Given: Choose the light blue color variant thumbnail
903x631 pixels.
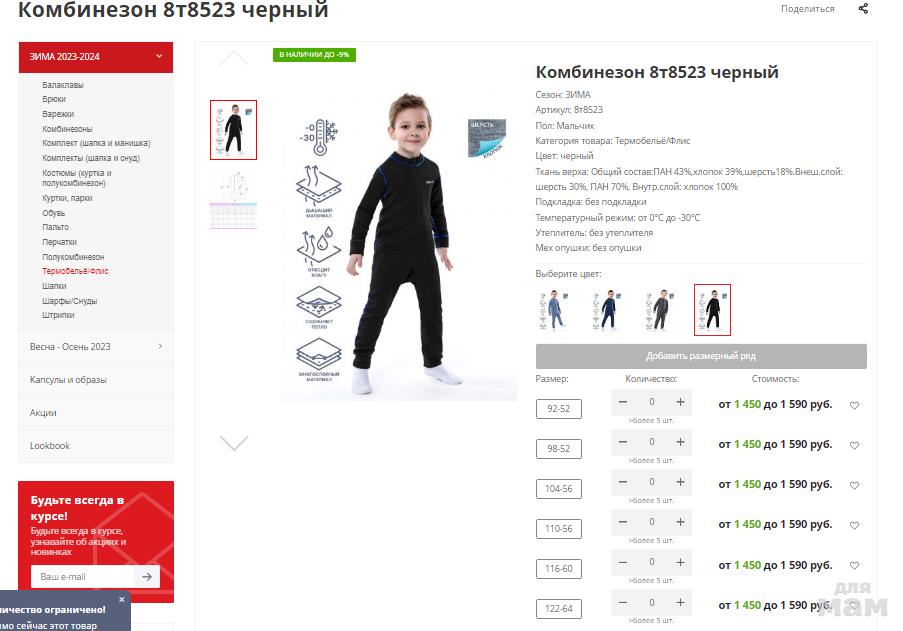Looking at the screenshot, I should click(553, 310).
